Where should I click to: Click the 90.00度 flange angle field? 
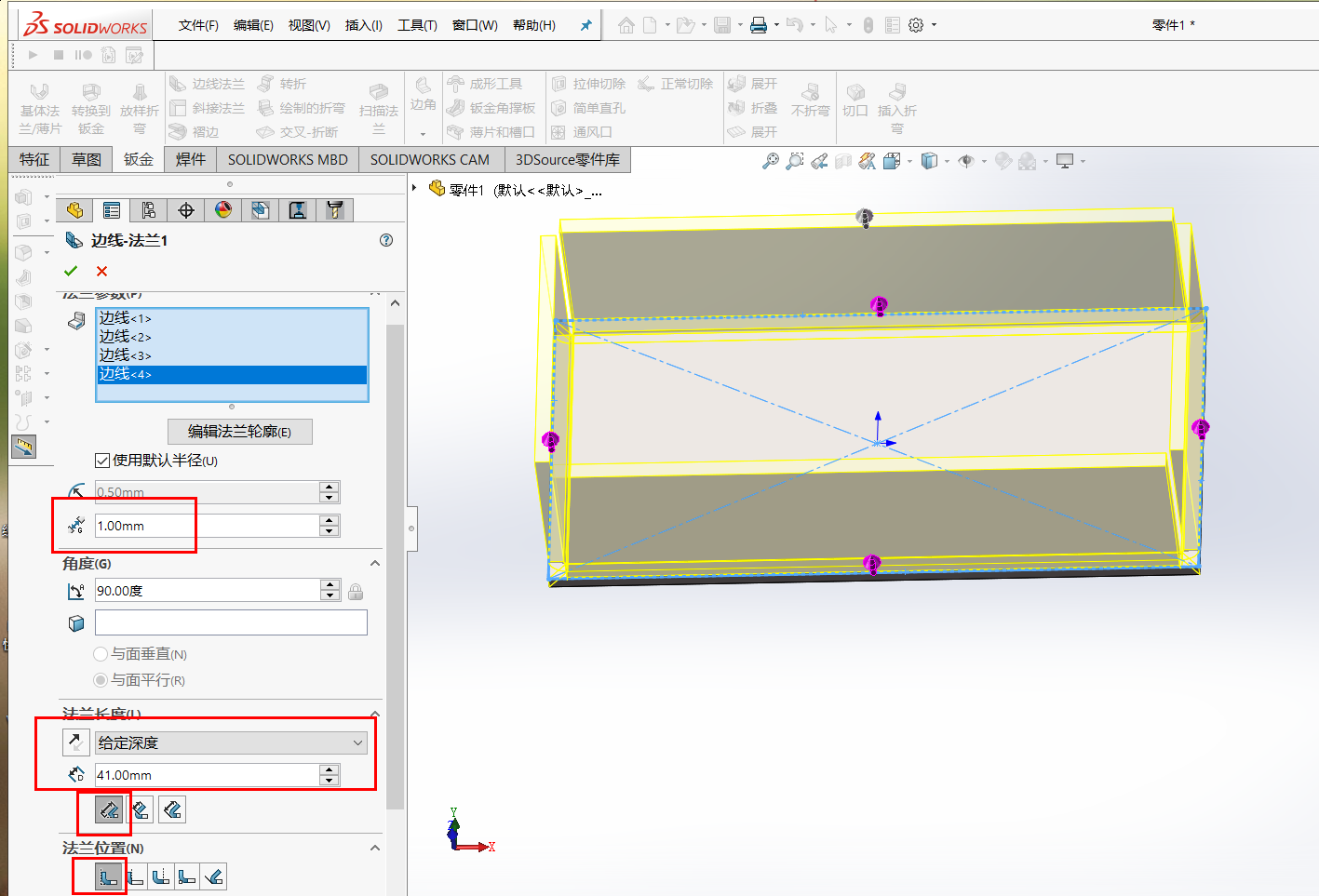[207, 591]
